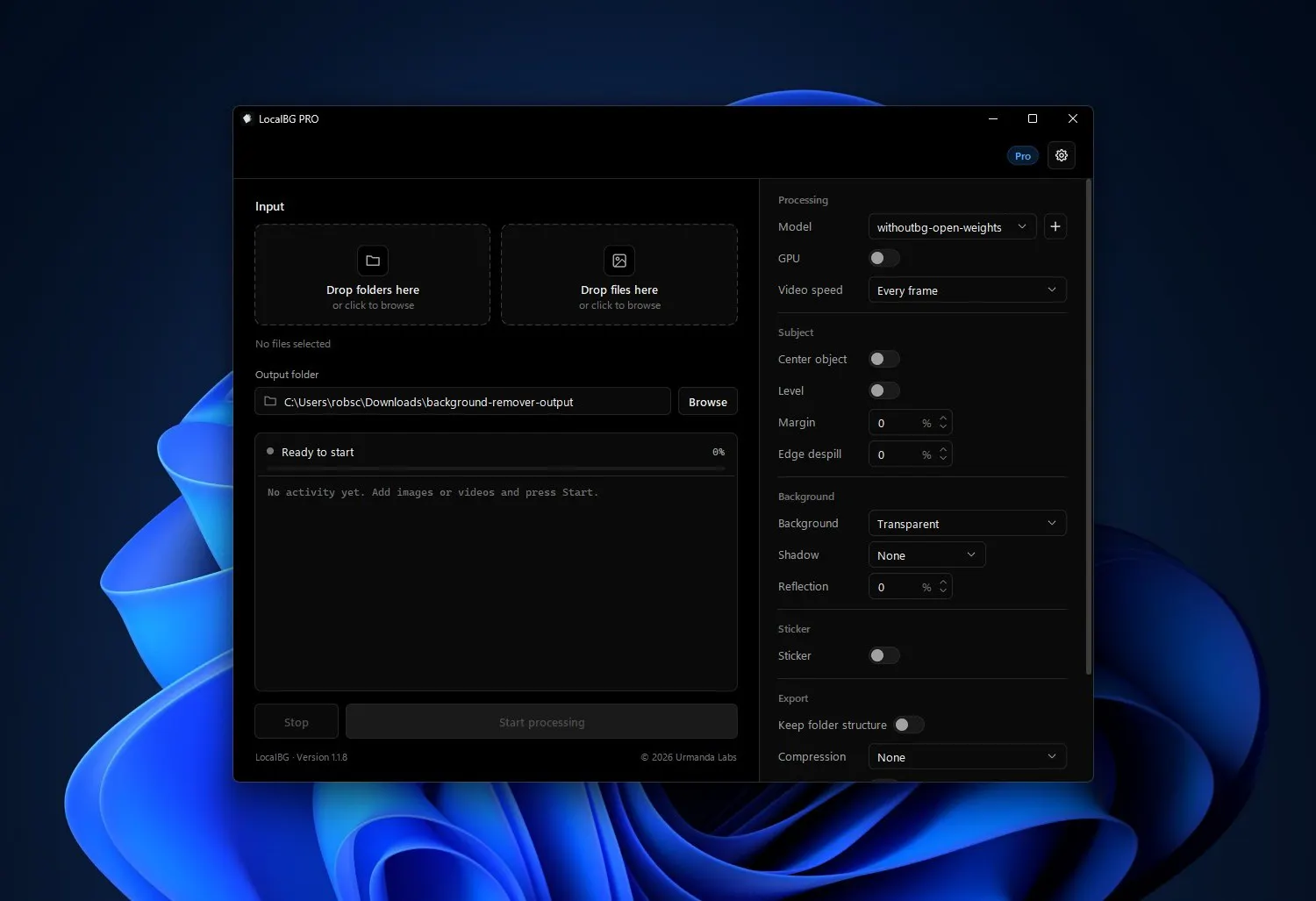Expand the Video speed Every frame dropdown
Viewport: 1316px width, 901px height.
[967, 290]
